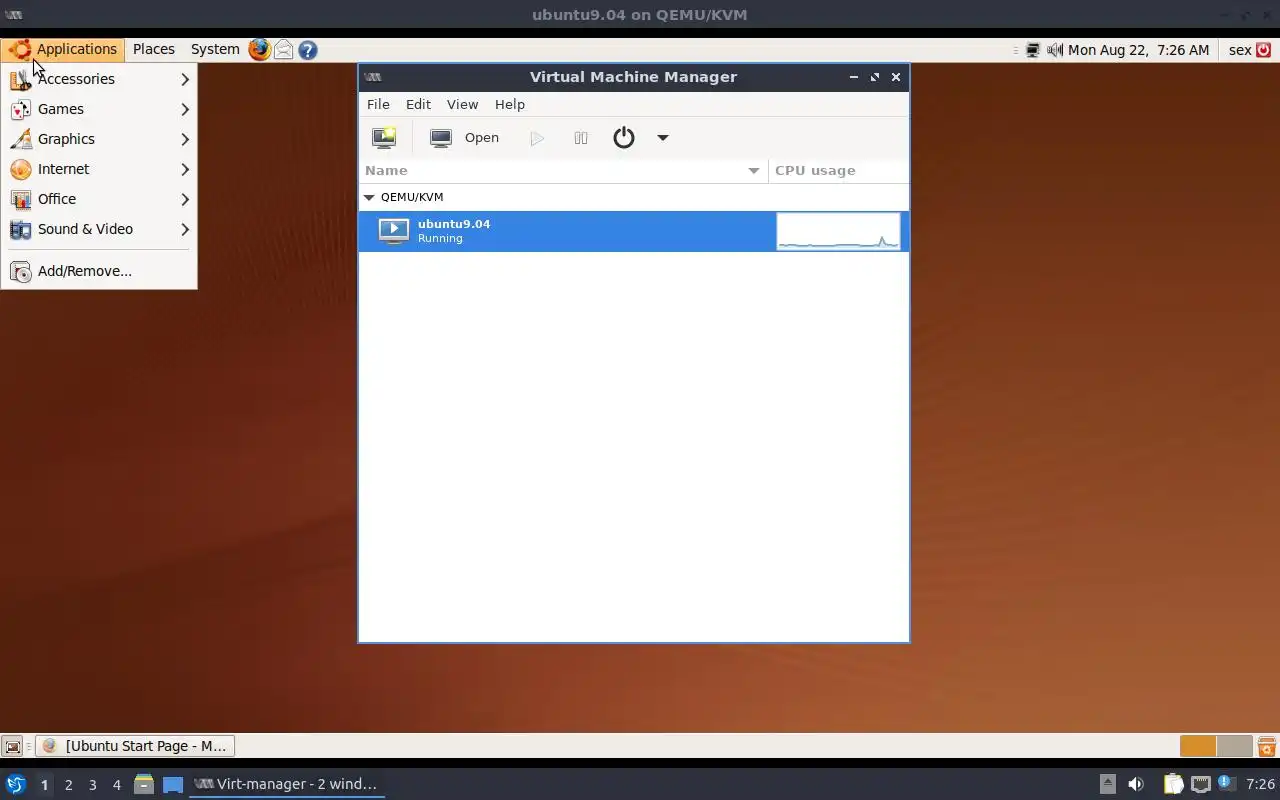The height and width of the screenshot is (800, 1280).
Task: Click the host clock showing 7:26
Action: pos(1260,784)
